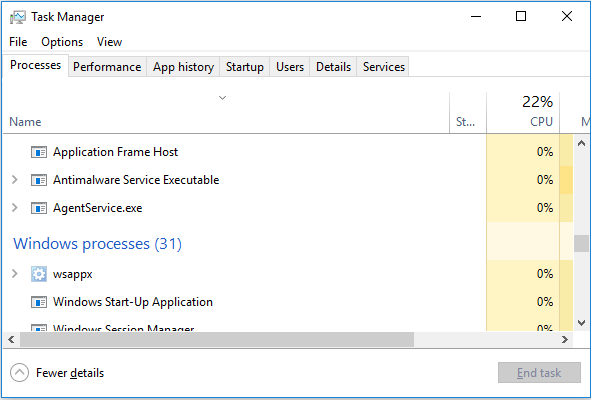
Task: Click the vertical scrollbar up arrow
Action: pos(581,143)
